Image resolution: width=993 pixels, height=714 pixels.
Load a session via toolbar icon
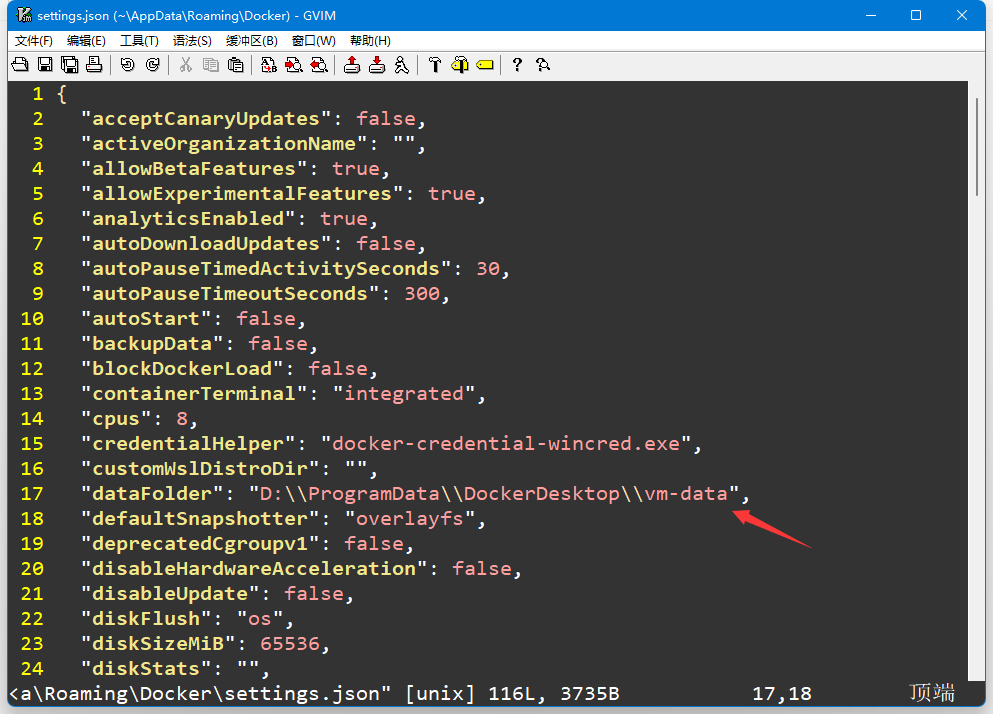tap(352, 65)
